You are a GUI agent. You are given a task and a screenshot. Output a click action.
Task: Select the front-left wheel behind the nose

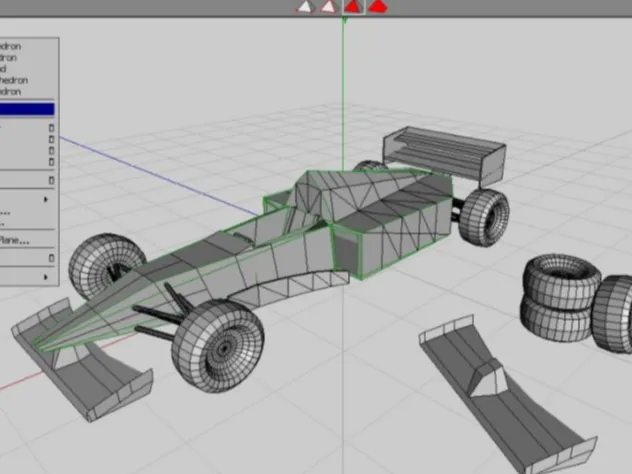(x=106, y=265)
